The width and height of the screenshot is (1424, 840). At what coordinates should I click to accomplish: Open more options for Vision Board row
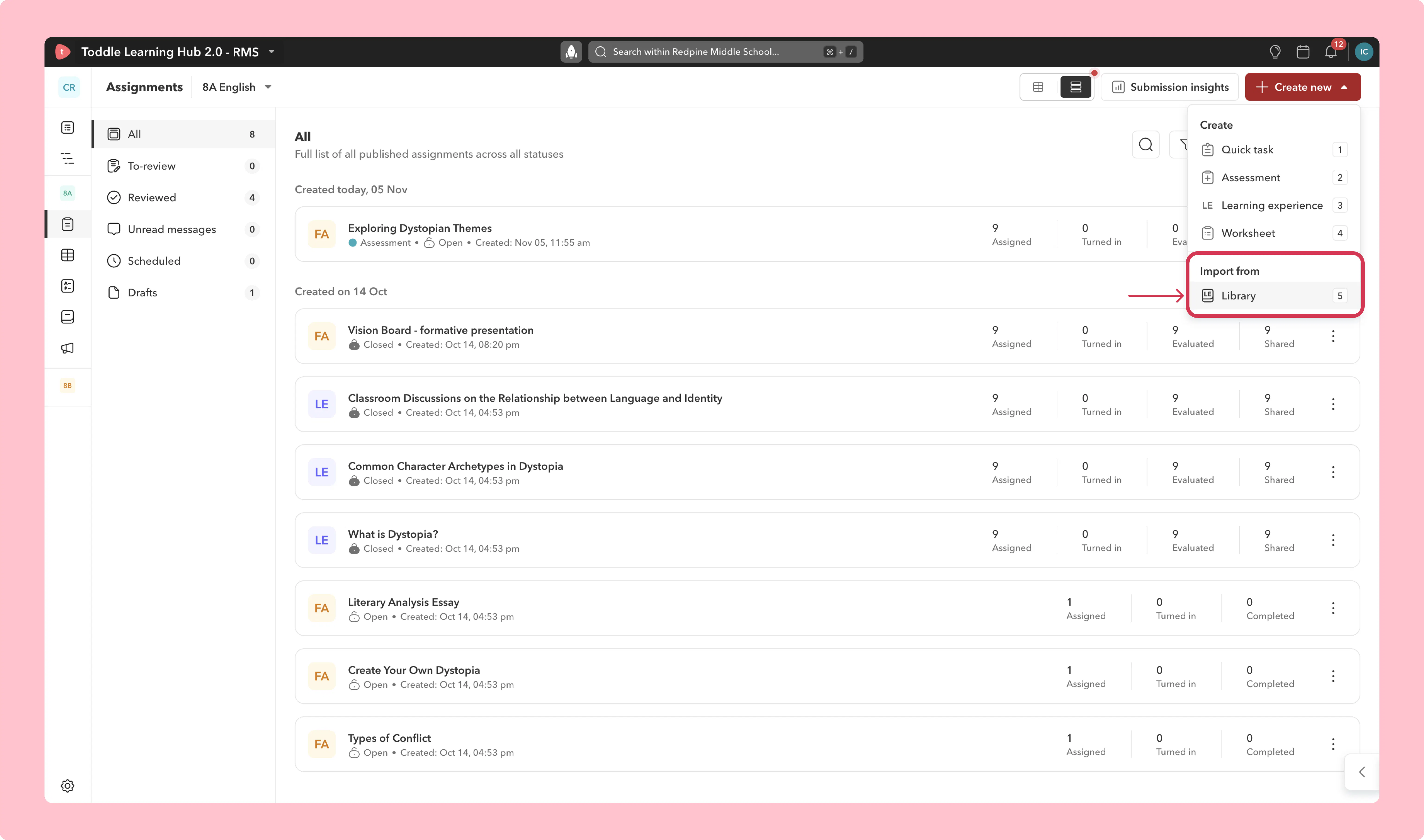coord(1333,336)
